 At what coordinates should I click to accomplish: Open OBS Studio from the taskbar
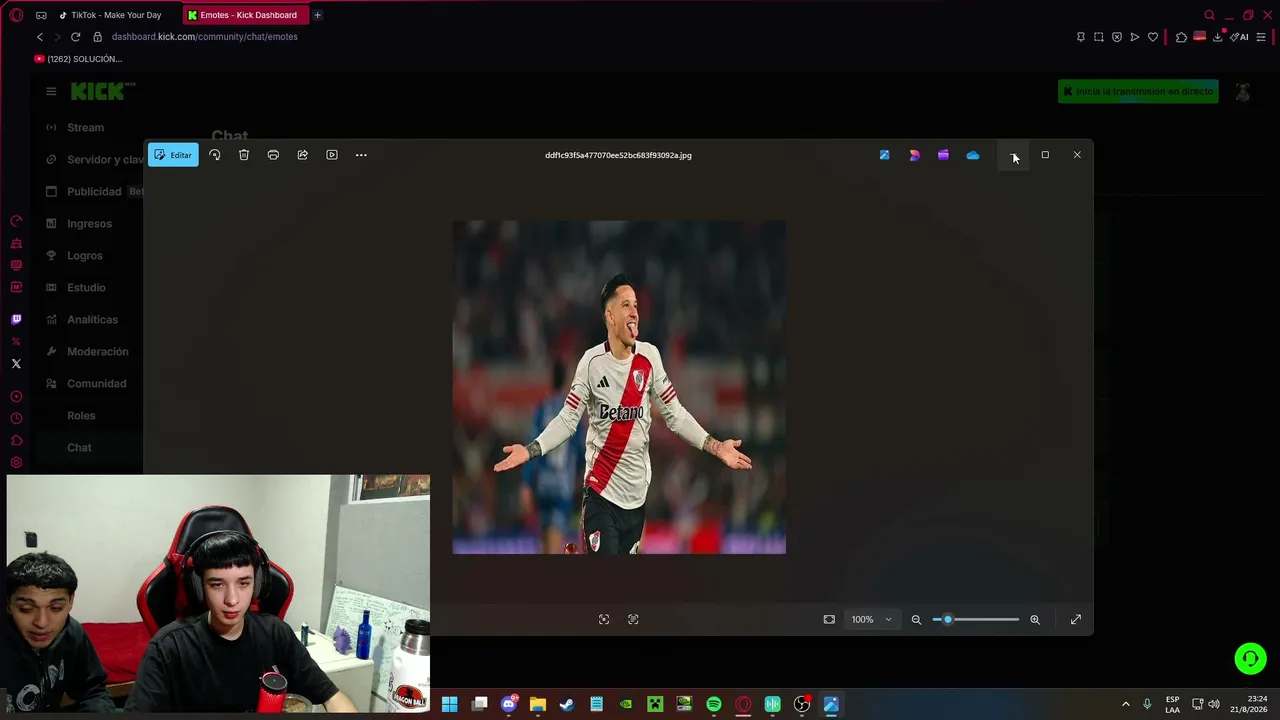click(802, 705)
